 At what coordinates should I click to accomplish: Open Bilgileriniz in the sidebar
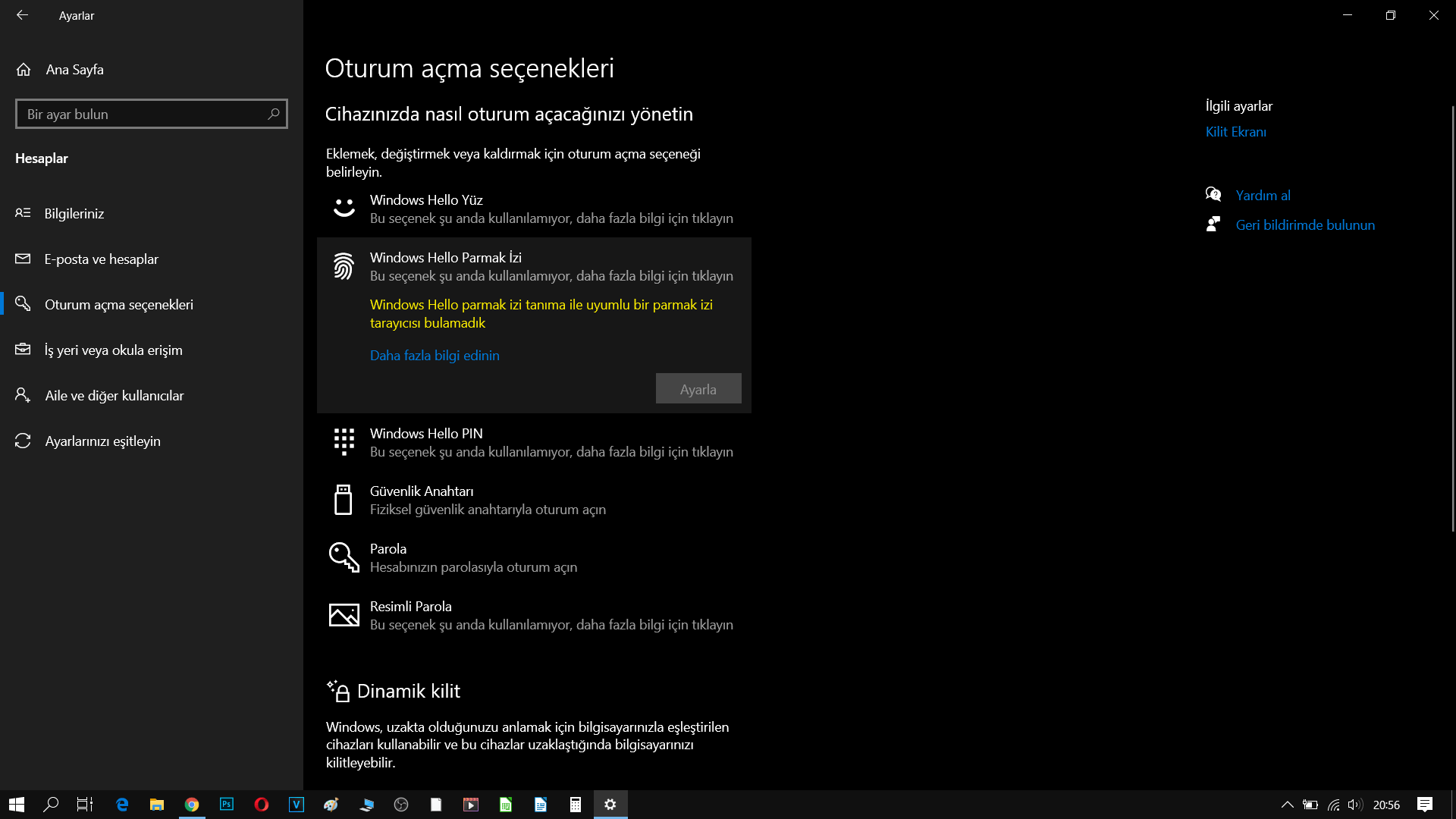74,214
